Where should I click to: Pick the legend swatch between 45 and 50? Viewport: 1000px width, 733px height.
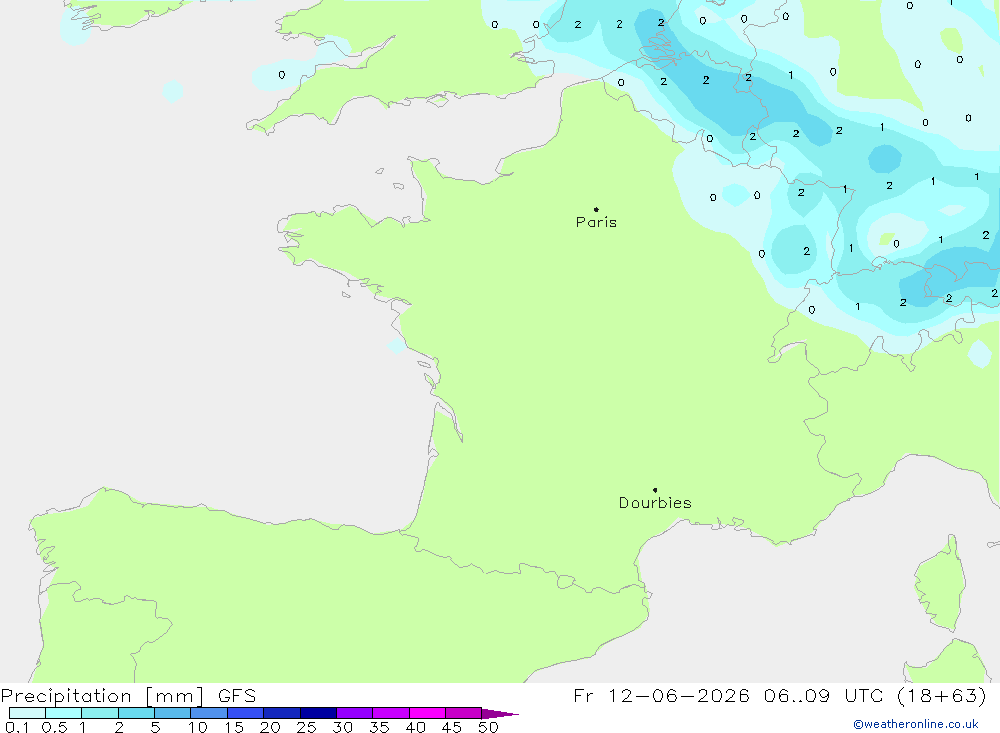tap(464, 713)
